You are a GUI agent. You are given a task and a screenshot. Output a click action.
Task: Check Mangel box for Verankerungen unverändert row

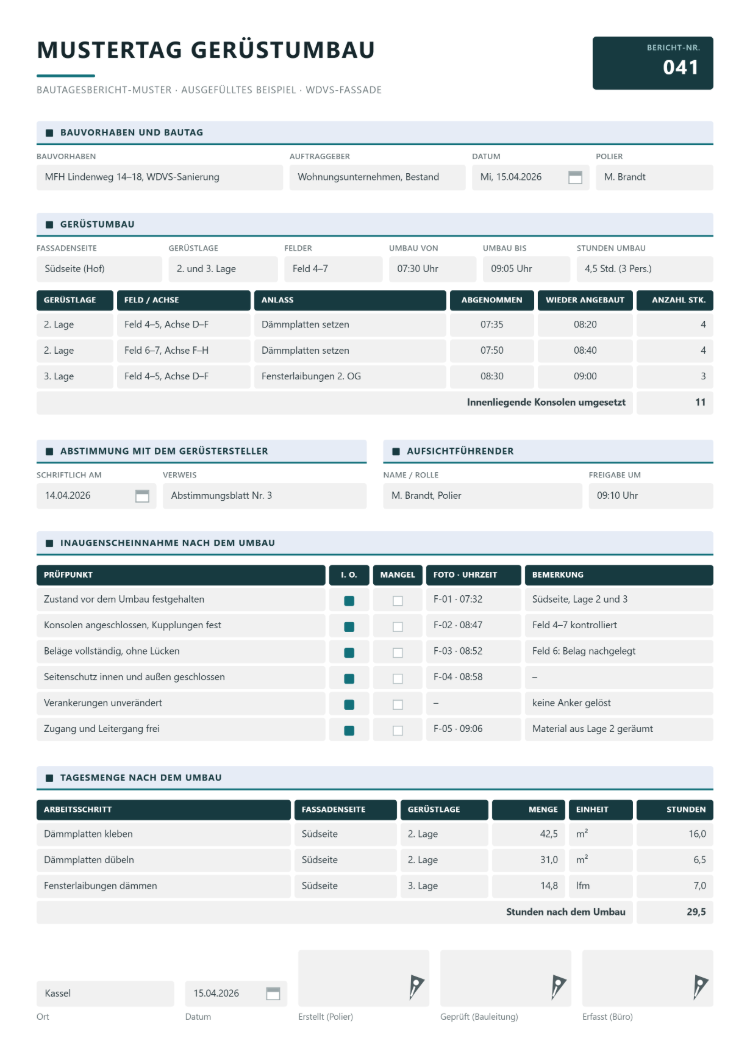(398, 704)
